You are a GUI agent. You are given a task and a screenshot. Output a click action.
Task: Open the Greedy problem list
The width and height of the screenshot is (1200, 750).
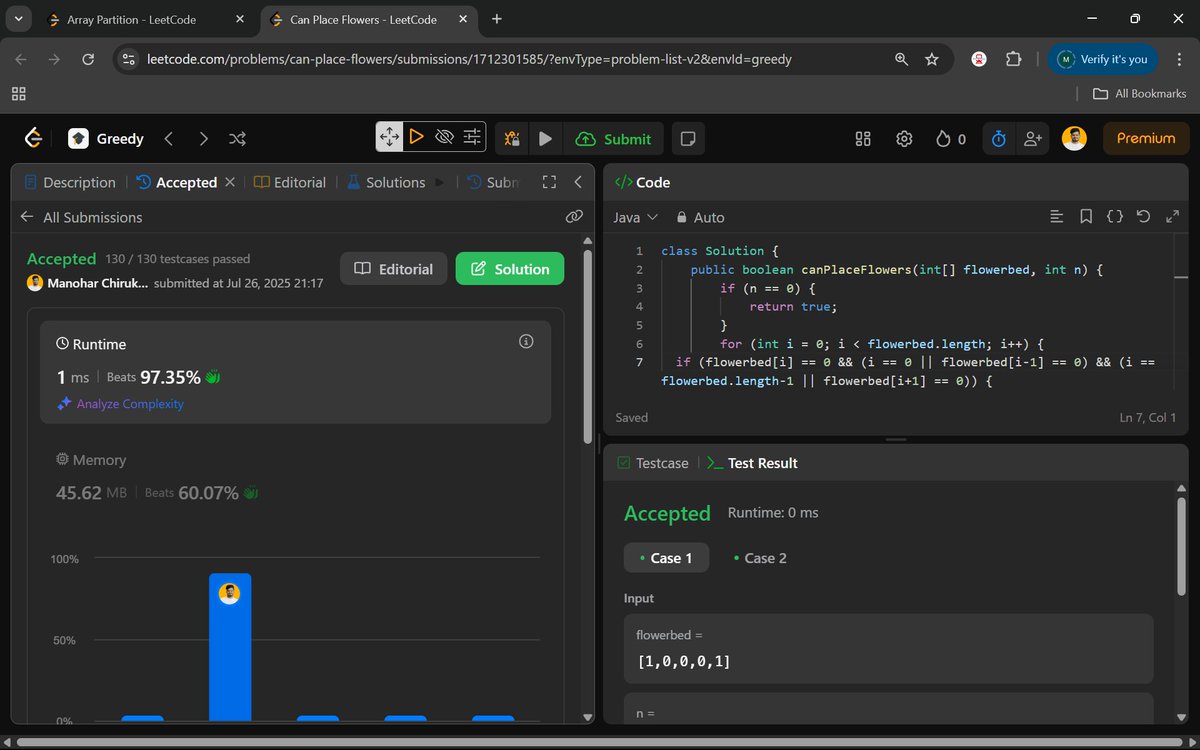(106, 139)
